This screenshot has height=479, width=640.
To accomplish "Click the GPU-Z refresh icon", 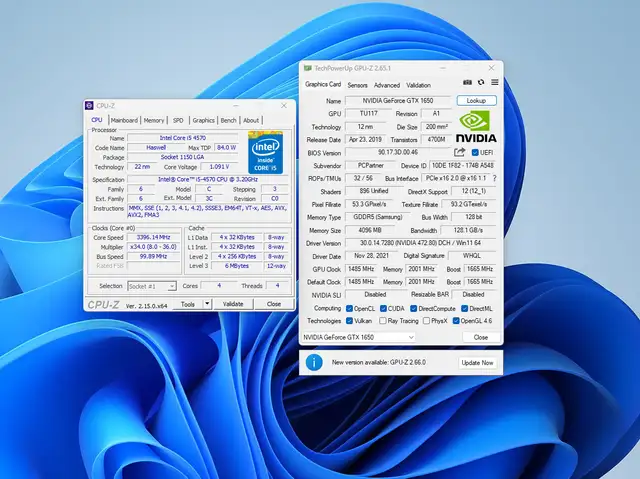I will pos(481,82).
